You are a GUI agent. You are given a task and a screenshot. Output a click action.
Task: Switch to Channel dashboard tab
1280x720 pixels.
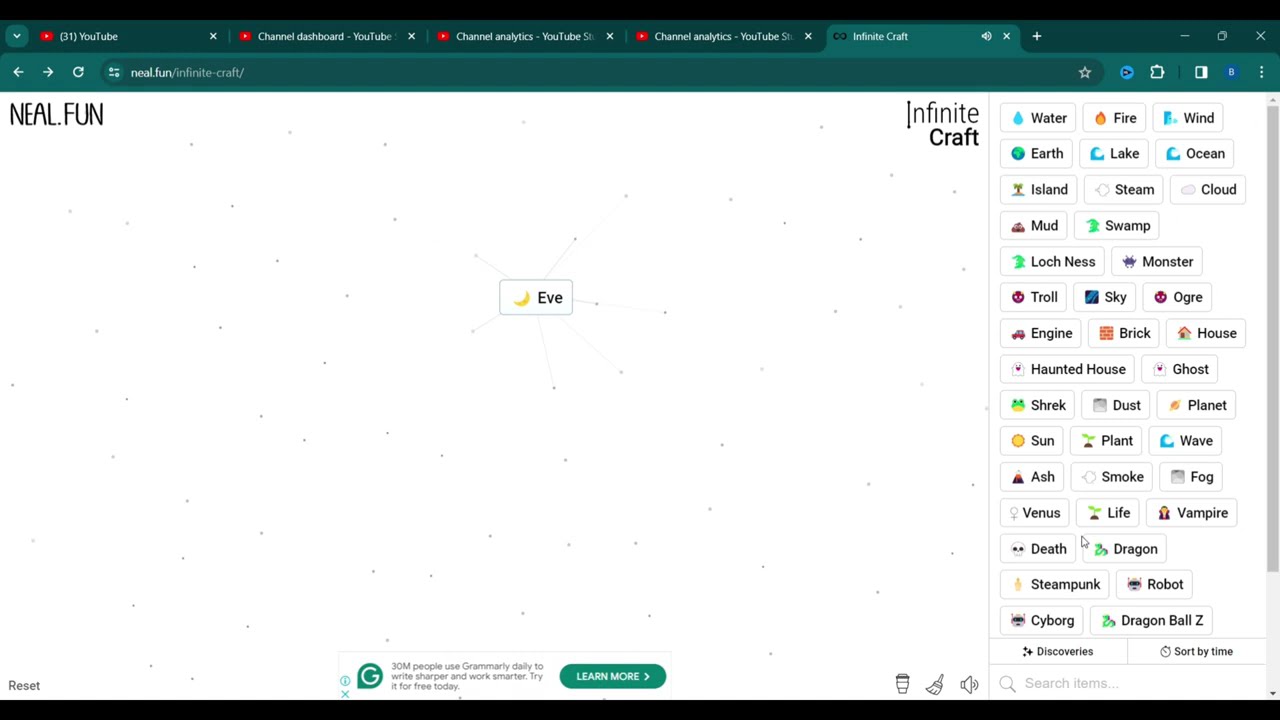click(325, 36)
